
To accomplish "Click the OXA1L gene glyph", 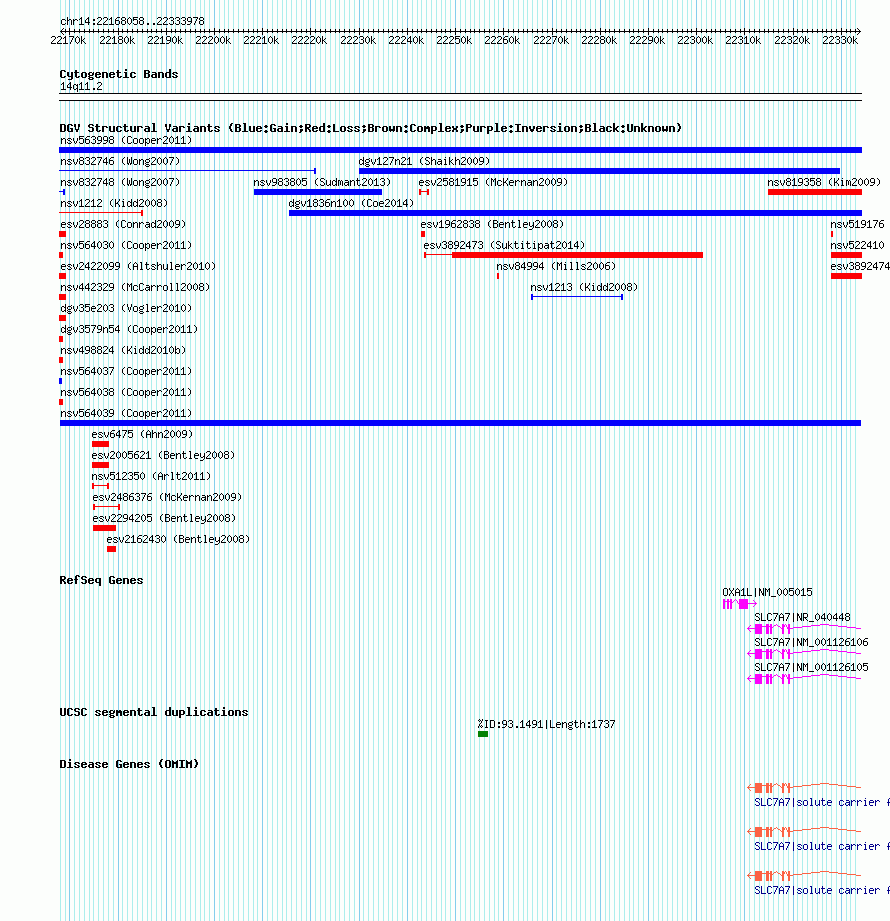I will (x=740, y=604).
